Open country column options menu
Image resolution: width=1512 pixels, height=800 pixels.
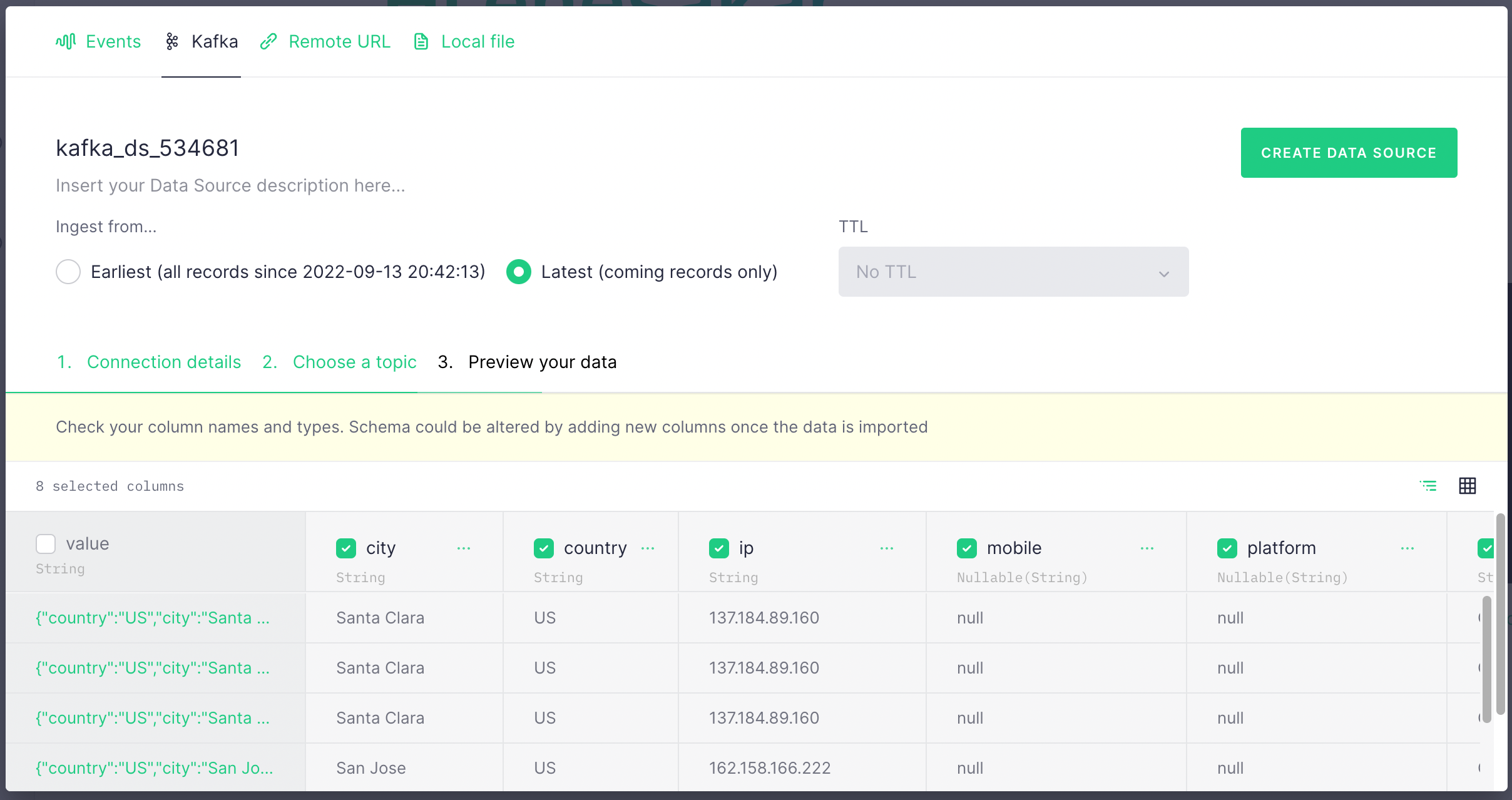(648, 548)
